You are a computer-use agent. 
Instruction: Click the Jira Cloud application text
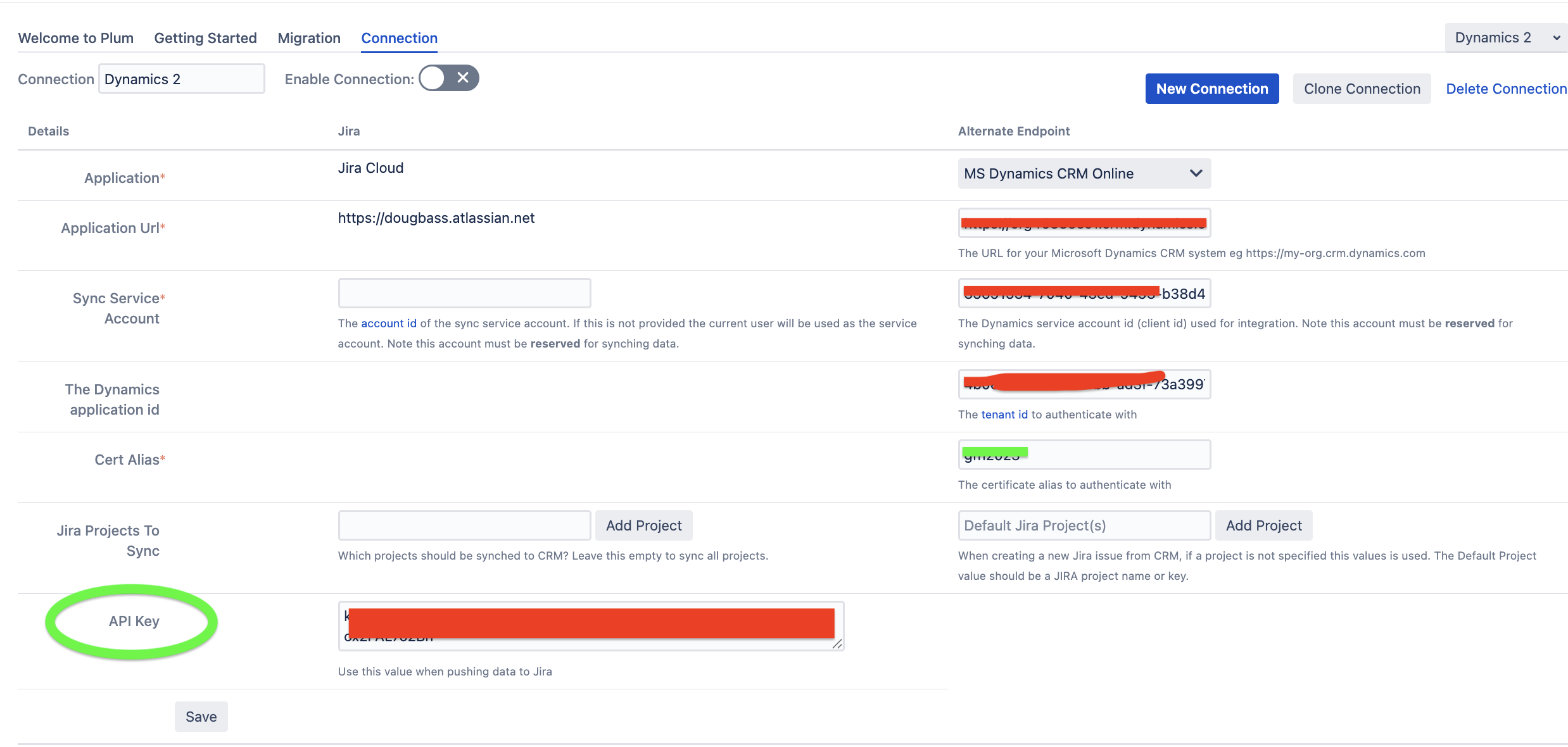pyautogui.click(x=370, y=168)
